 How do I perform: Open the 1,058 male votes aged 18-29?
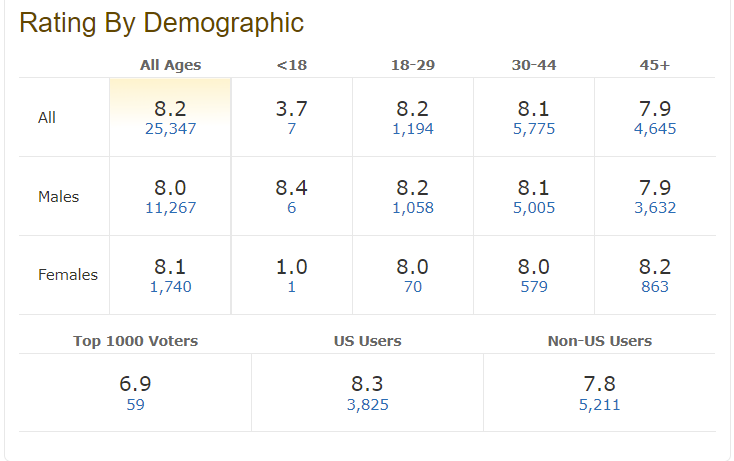point(413,208)
